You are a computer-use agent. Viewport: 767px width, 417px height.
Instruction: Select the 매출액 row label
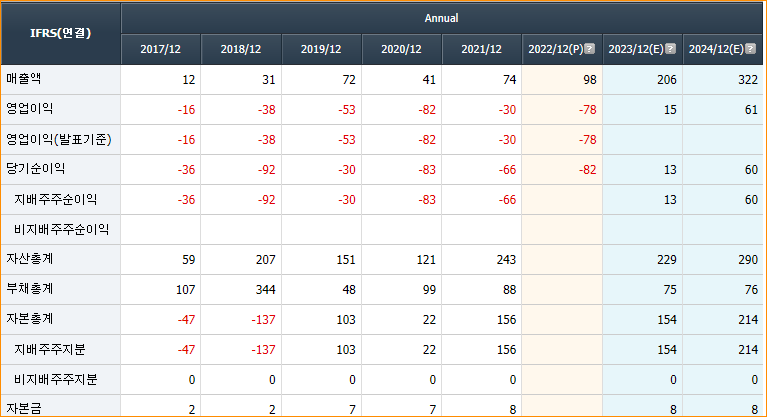click(23, 78)
